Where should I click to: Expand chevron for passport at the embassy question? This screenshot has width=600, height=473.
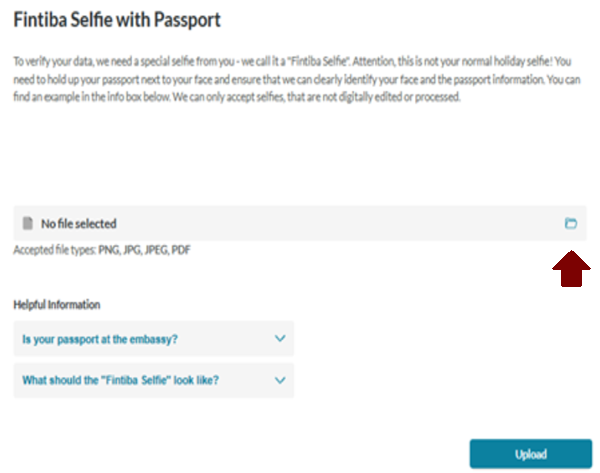pos(280,339)
